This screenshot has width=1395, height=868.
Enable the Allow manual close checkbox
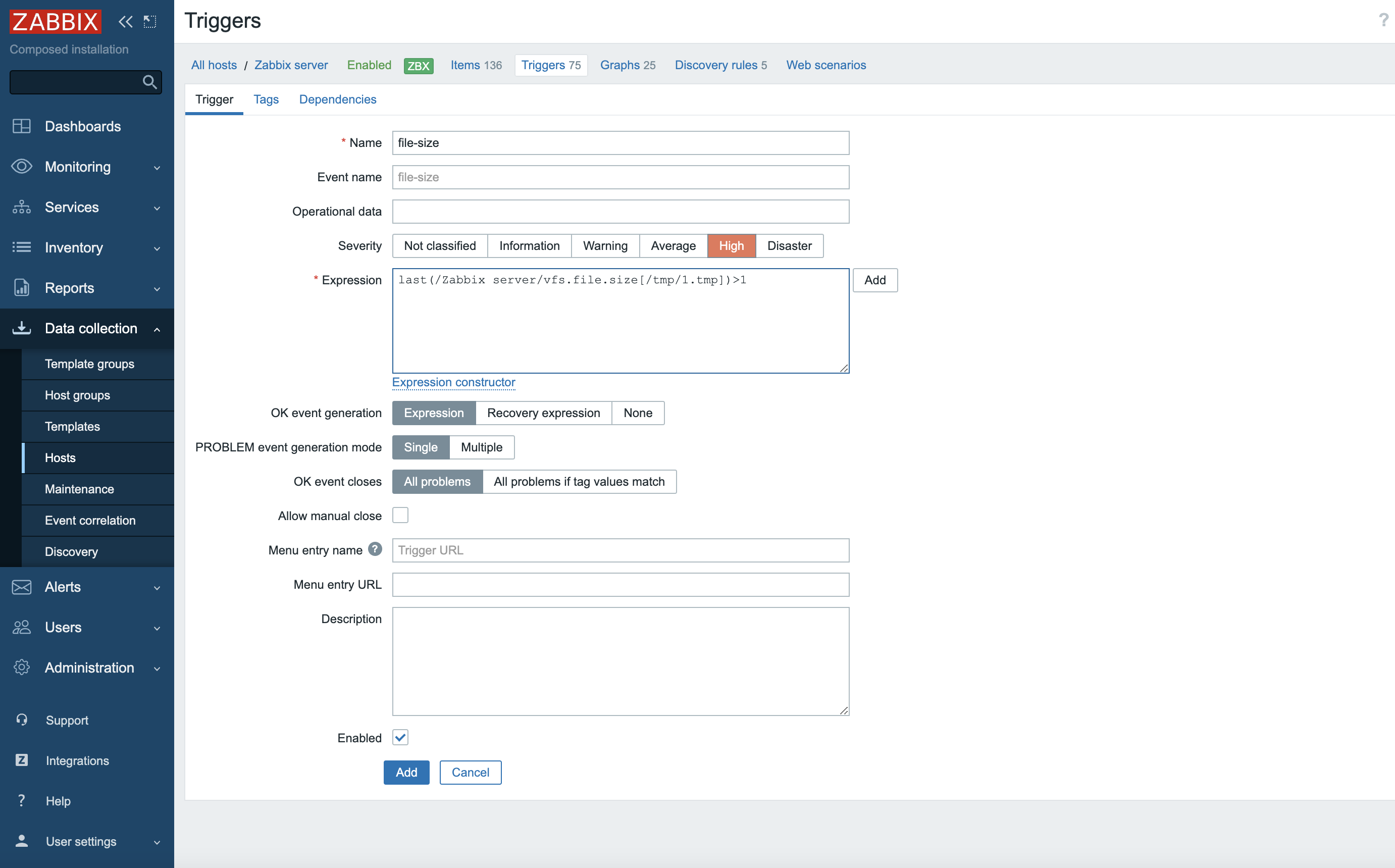pyautogui.click(x=400, y=516)
